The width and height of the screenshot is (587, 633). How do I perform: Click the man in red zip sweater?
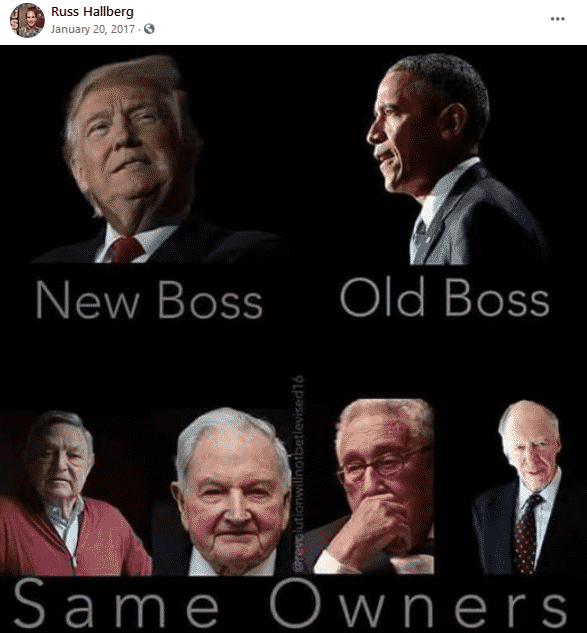click(75, 493)
